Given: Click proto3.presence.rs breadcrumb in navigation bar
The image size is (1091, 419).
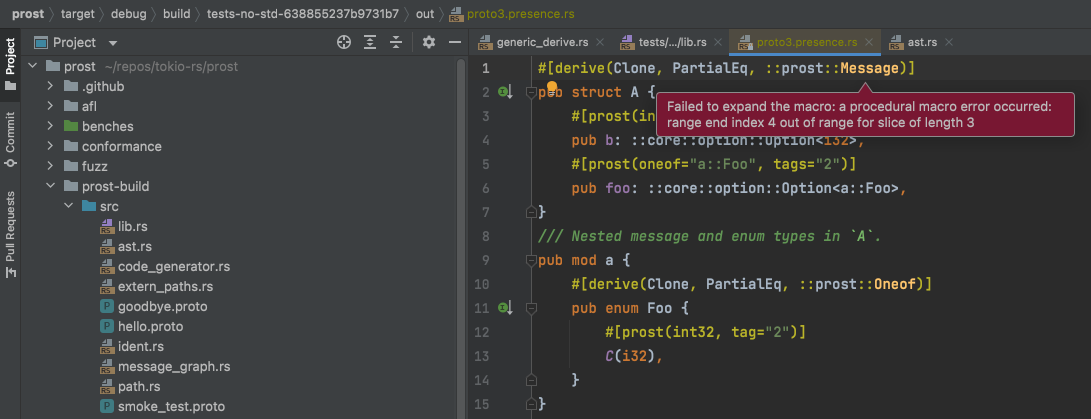Looking at the screenshot, I should tap(511, 14).
